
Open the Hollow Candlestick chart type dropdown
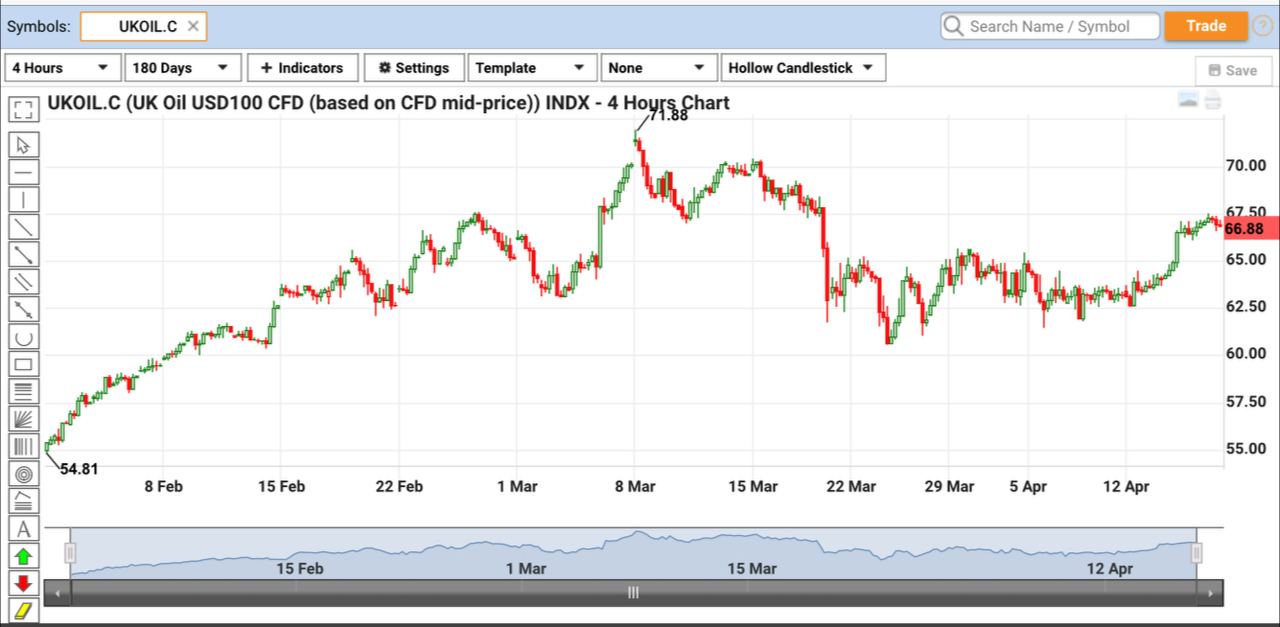803,68
